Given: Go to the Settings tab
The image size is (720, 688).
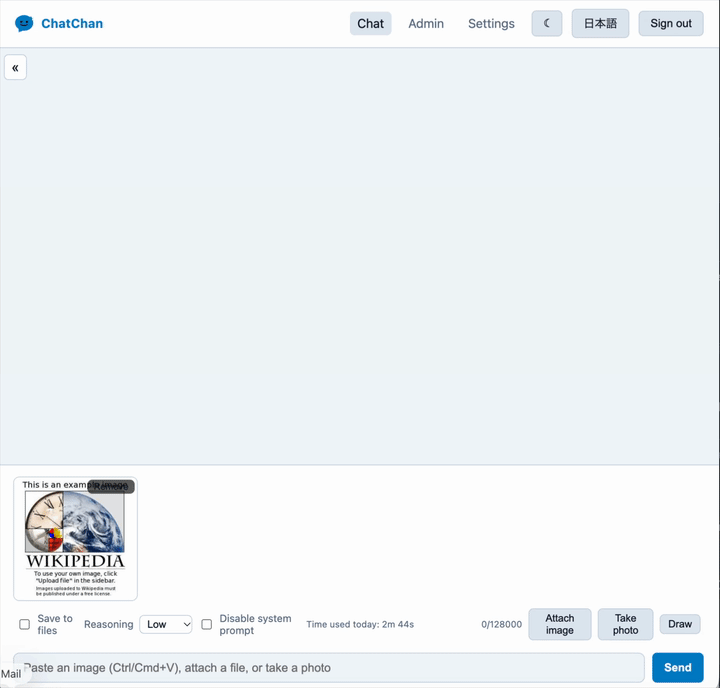Looking at the screenshot, I should (491, 23).
